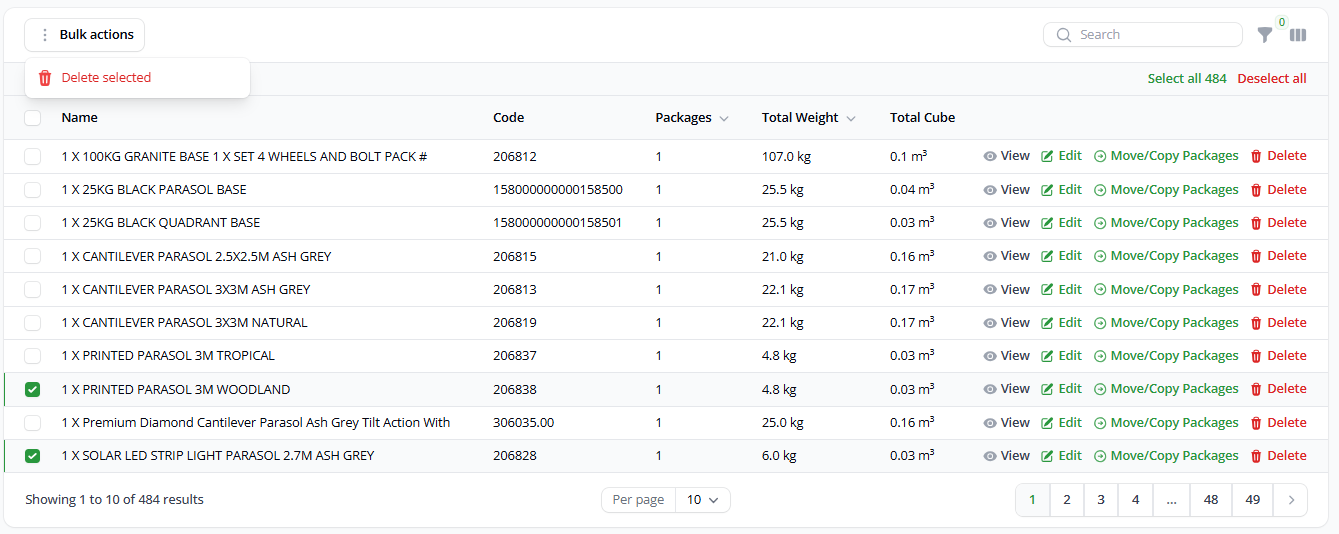
Task: Click the Deselect all link
Action: [x=1271, y=79]
